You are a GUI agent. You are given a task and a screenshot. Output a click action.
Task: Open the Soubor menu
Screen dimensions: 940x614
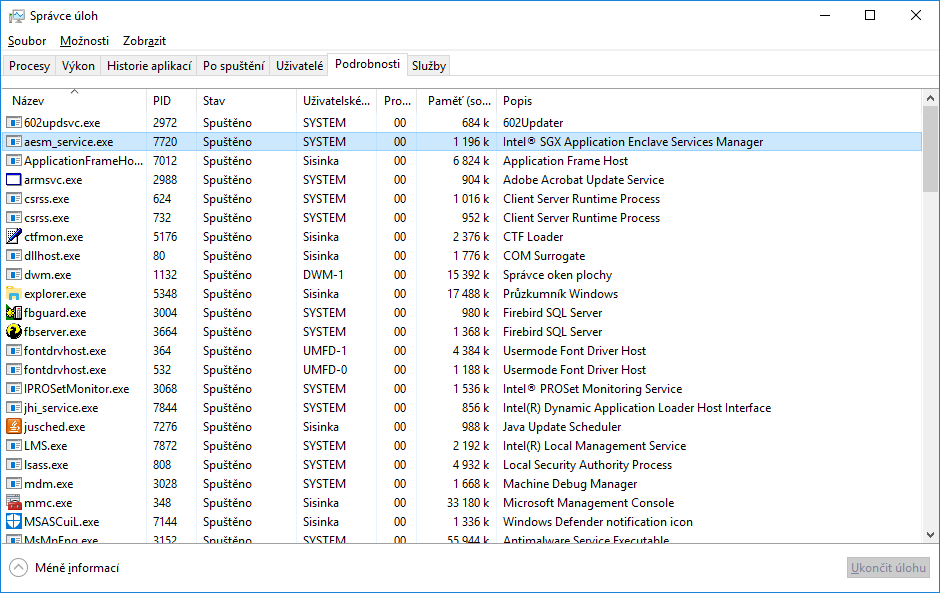coord(27,41)
